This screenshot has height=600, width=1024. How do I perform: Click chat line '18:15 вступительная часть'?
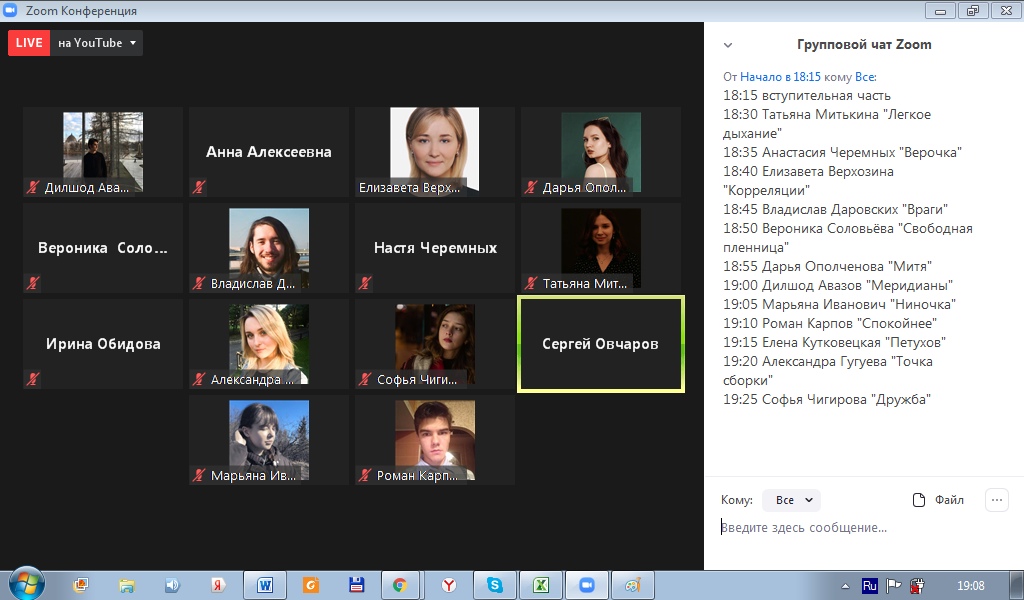[807, 96]
